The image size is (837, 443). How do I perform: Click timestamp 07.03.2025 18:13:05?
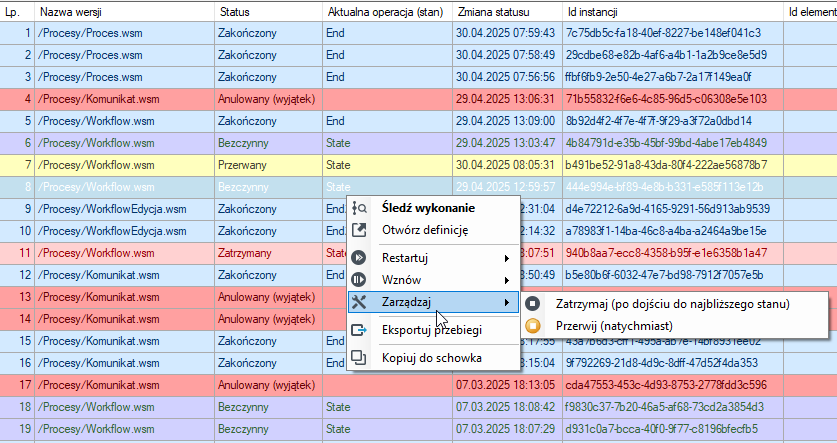pyautogui.click(x=507, y=385)
